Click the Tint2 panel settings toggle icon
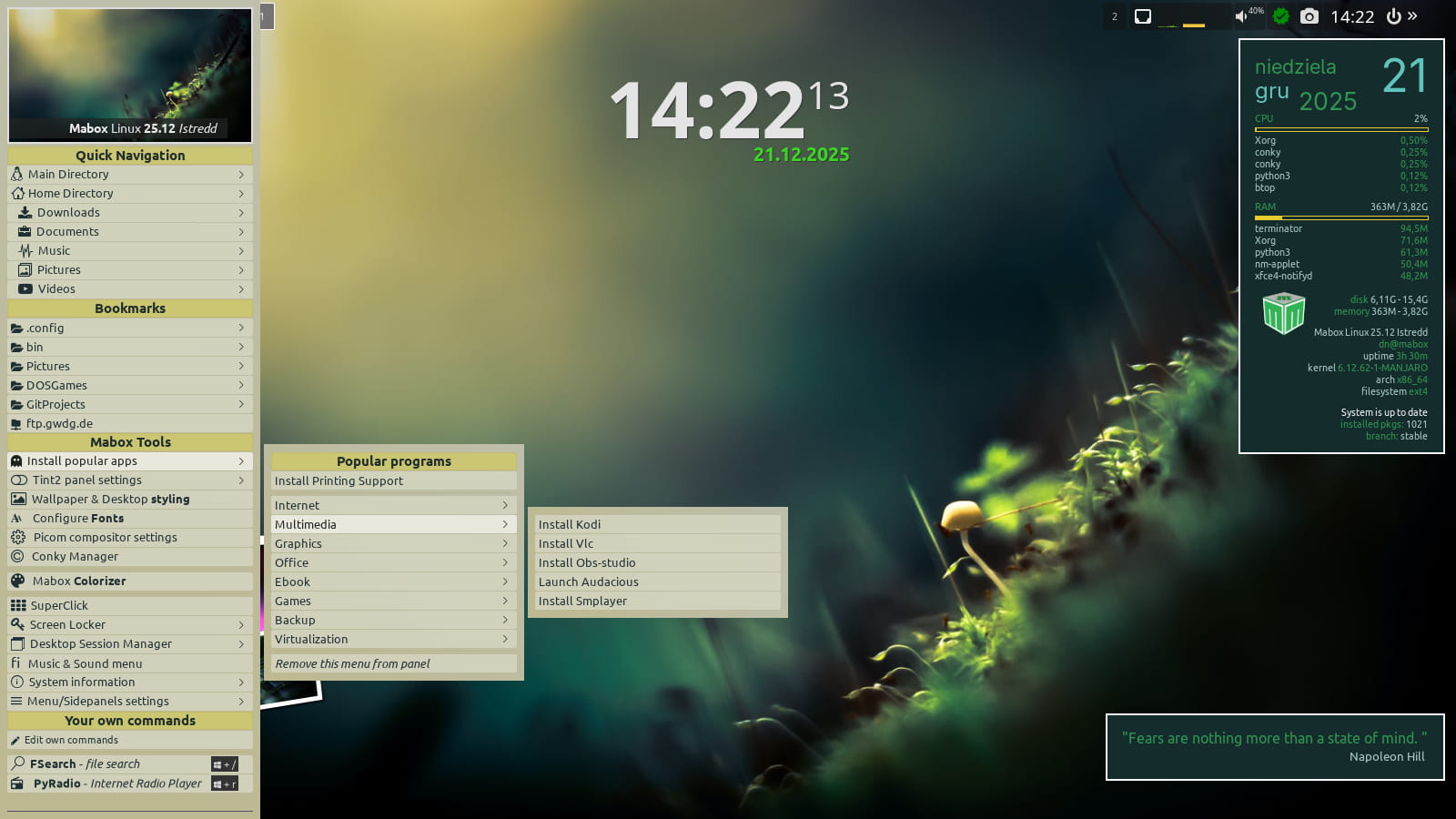This screenshot has height=819, width=1456. (18, 480)
